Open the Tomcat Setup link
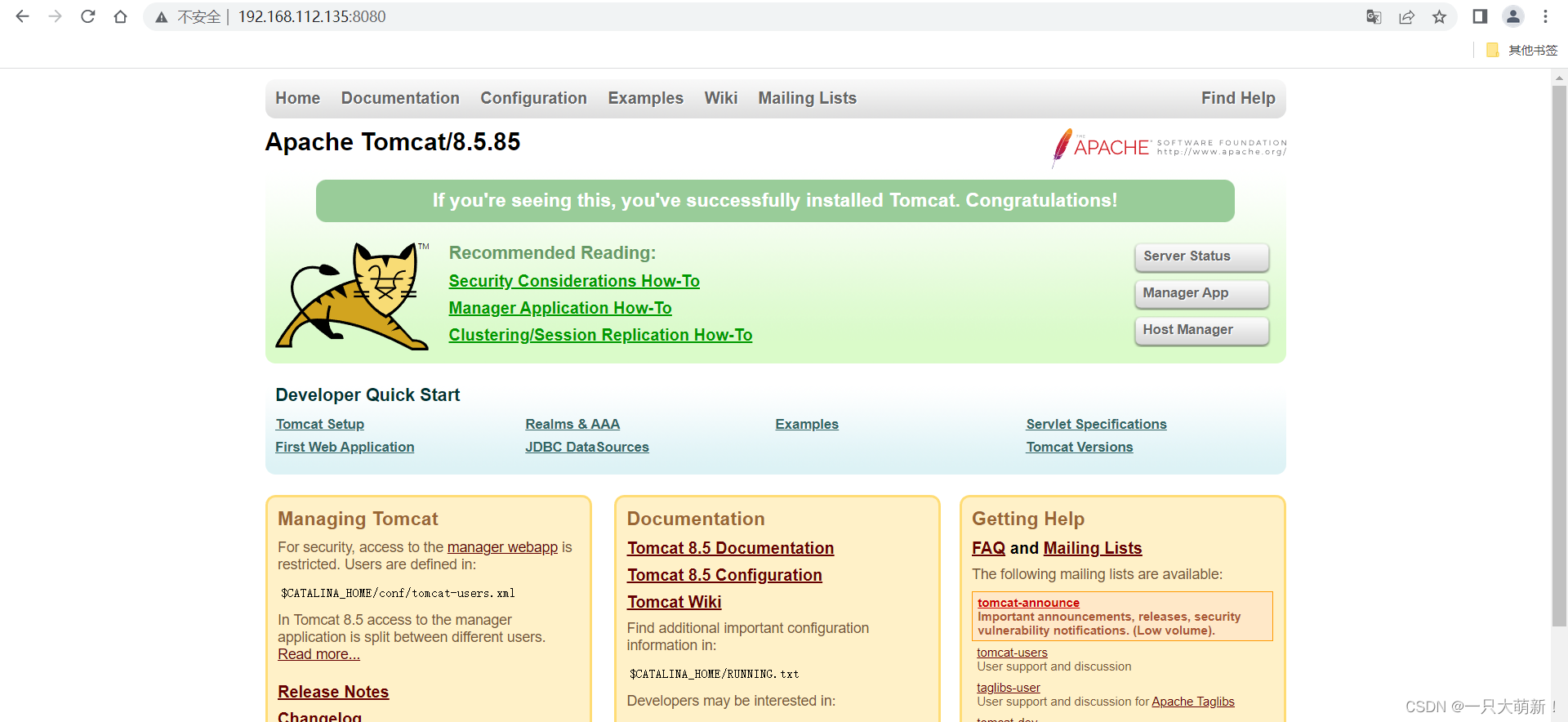The width and height of the screenshot is (1568, 722). 320,424
